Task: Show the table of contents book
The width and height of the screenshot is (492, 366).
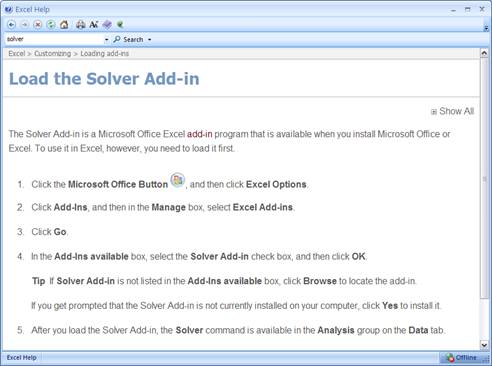Action: click(107, 25)
